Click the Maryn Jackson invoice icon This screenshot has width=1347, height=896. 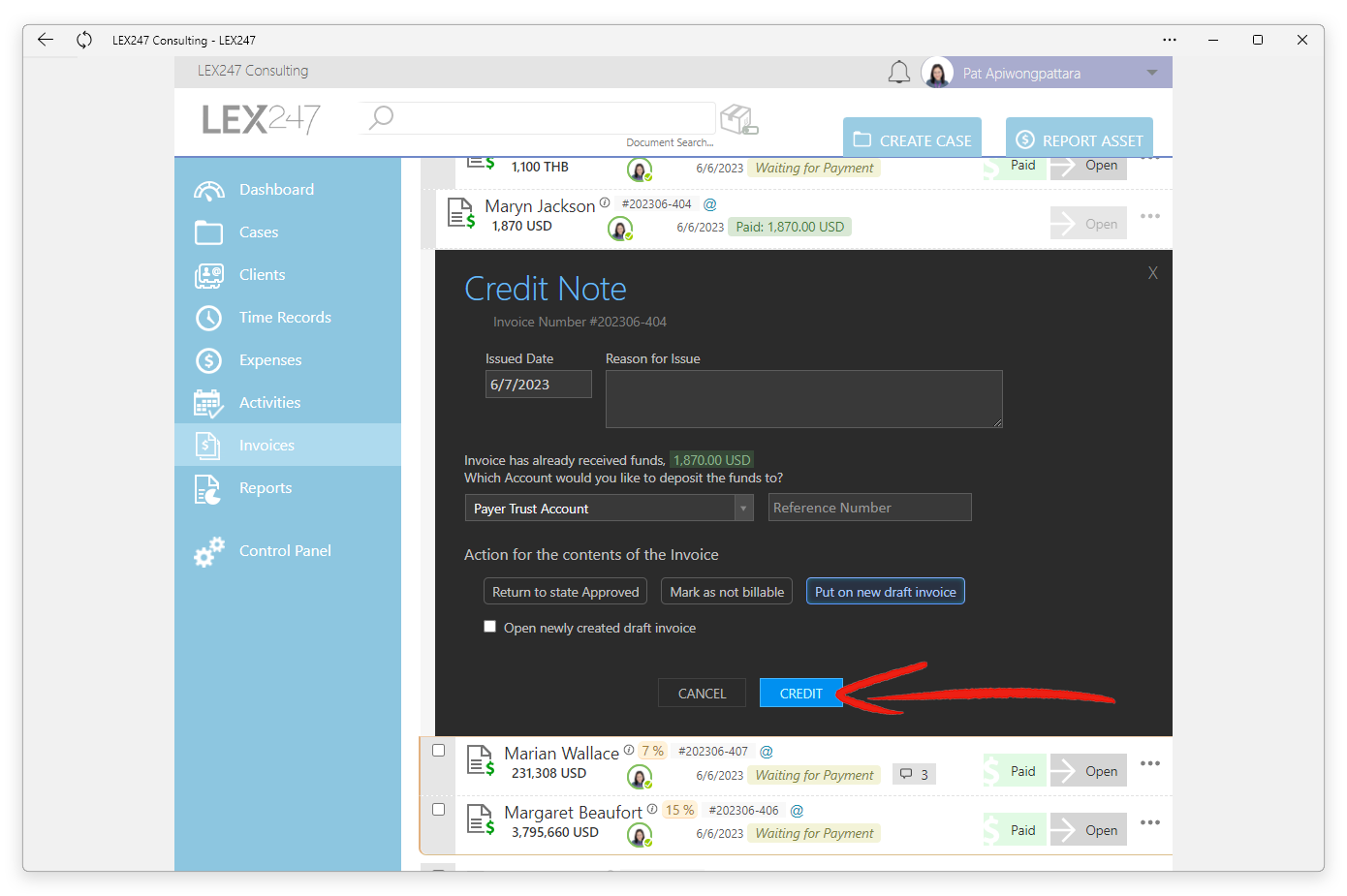[461, 212]
